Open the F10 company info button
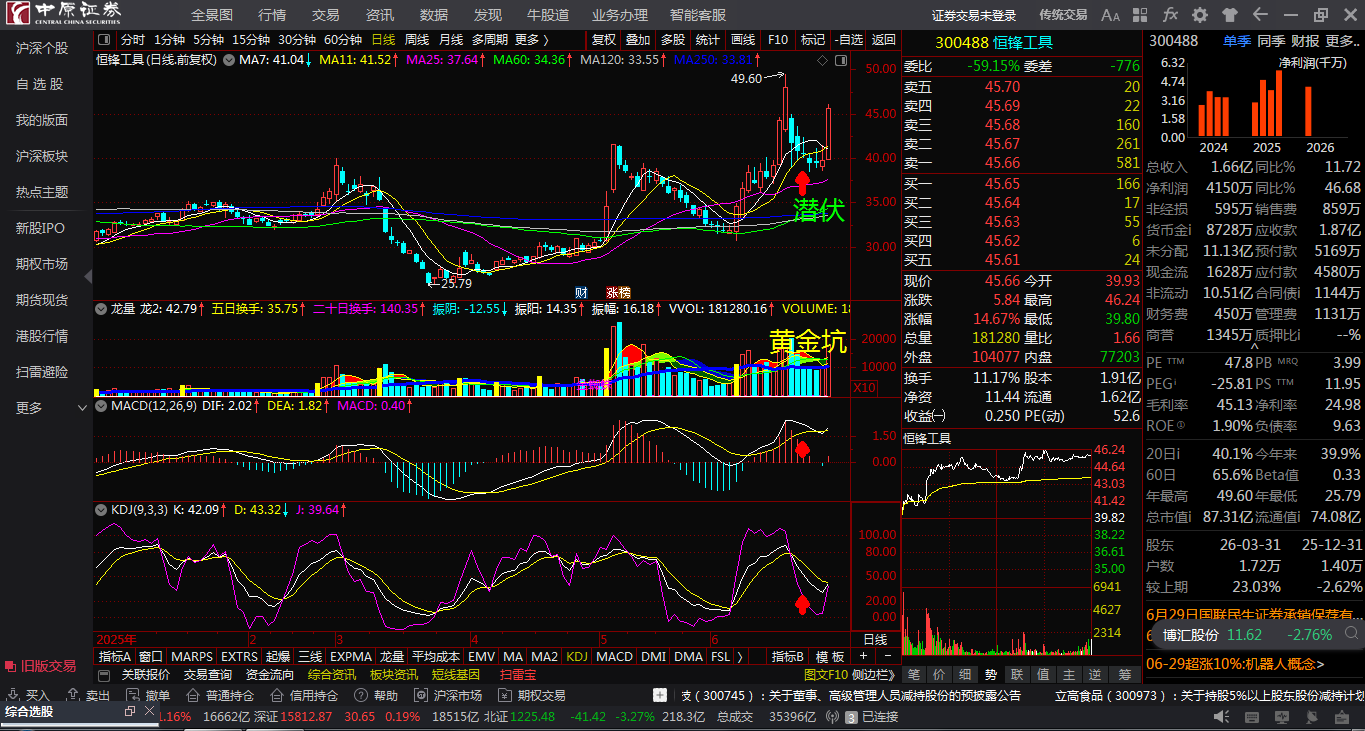This screenshot has height=731, width=1365. (x=777, y=40)
